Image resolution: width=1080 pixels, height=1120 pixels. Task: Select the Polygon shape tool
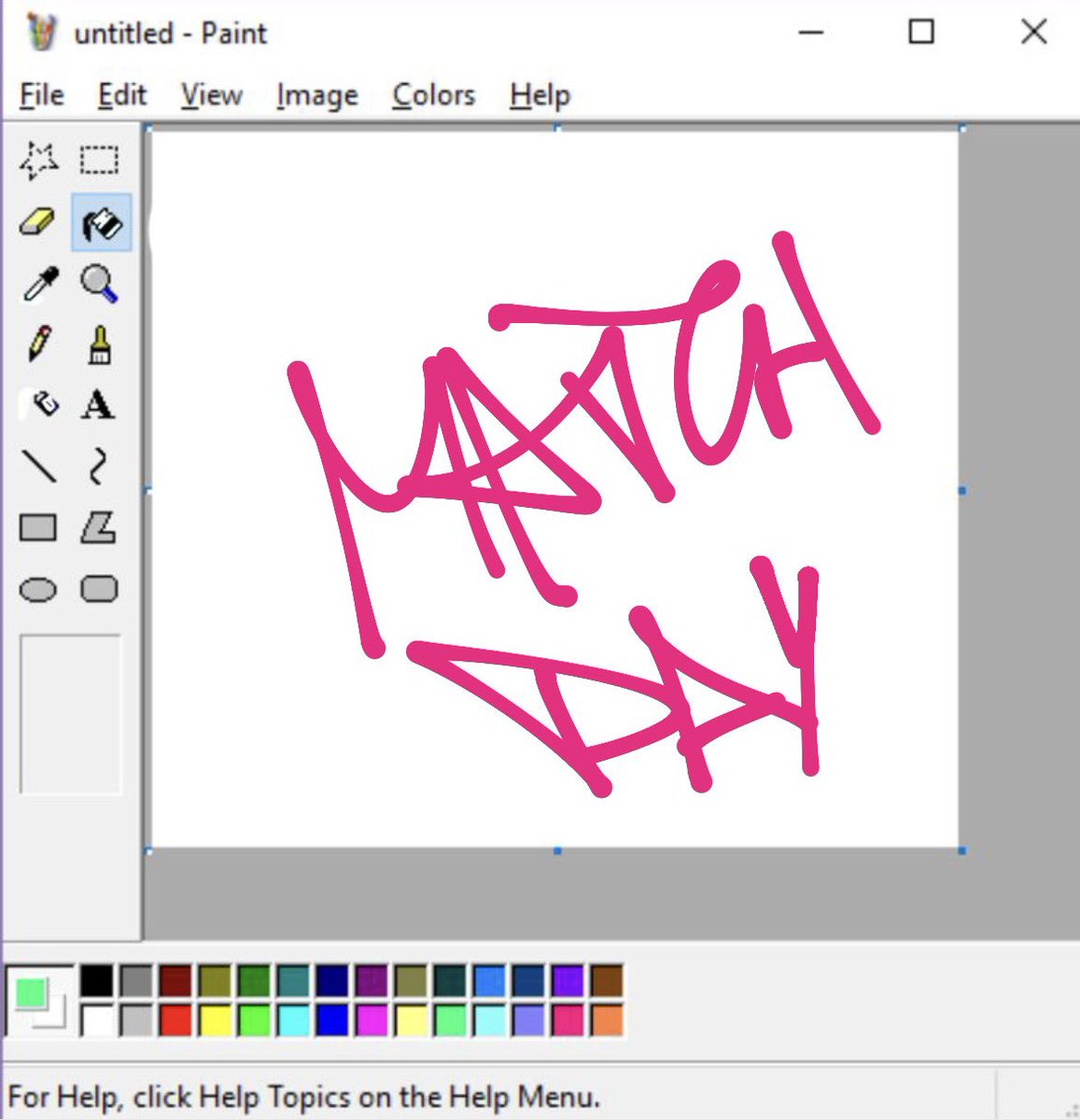[x=99, y=528]
